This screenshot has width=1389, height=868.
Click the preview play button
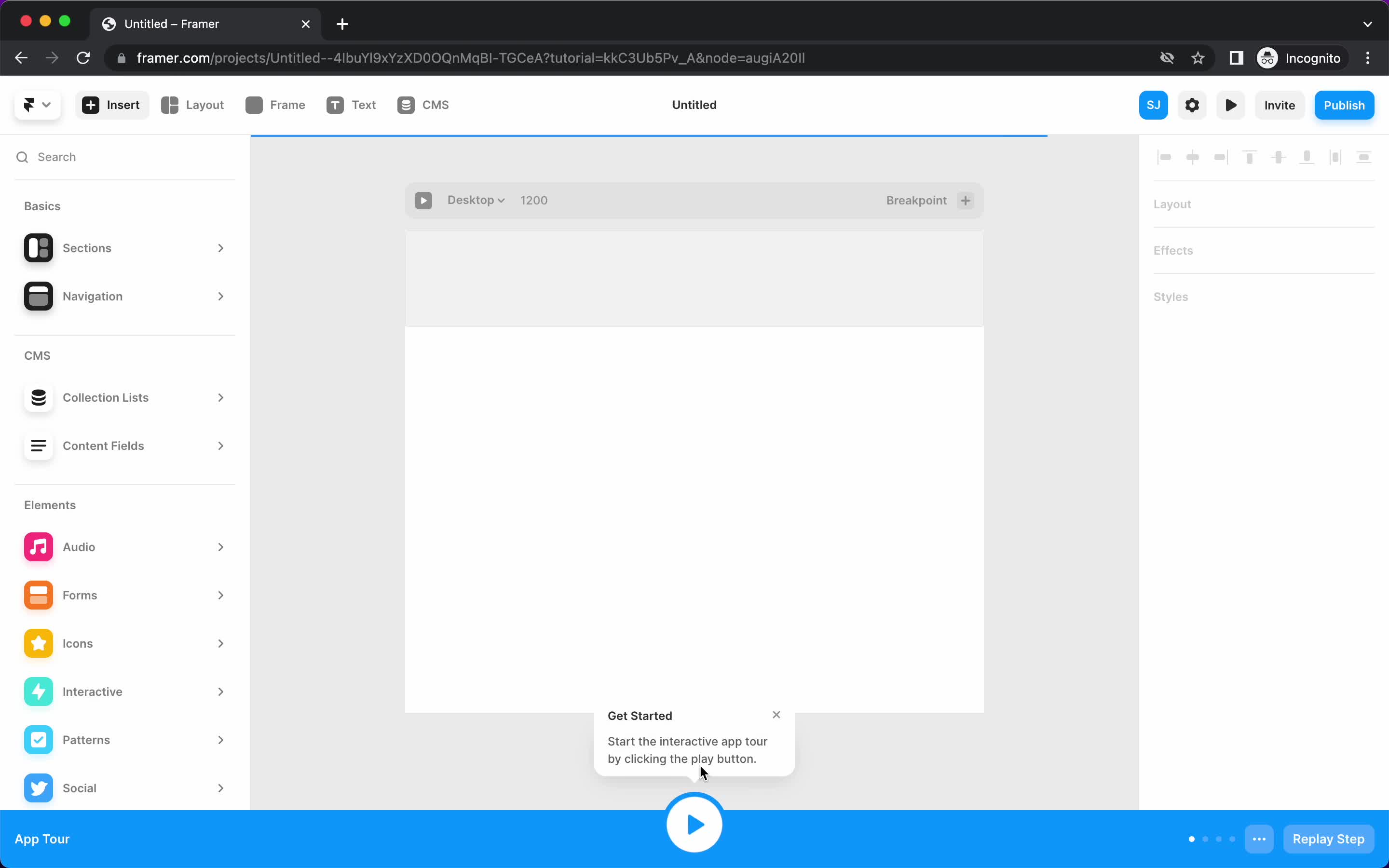click(1231, 105)
